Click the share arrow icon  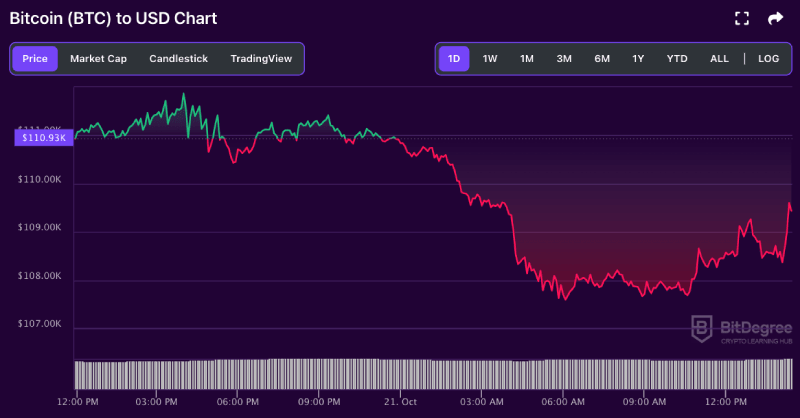click(775, 18)
